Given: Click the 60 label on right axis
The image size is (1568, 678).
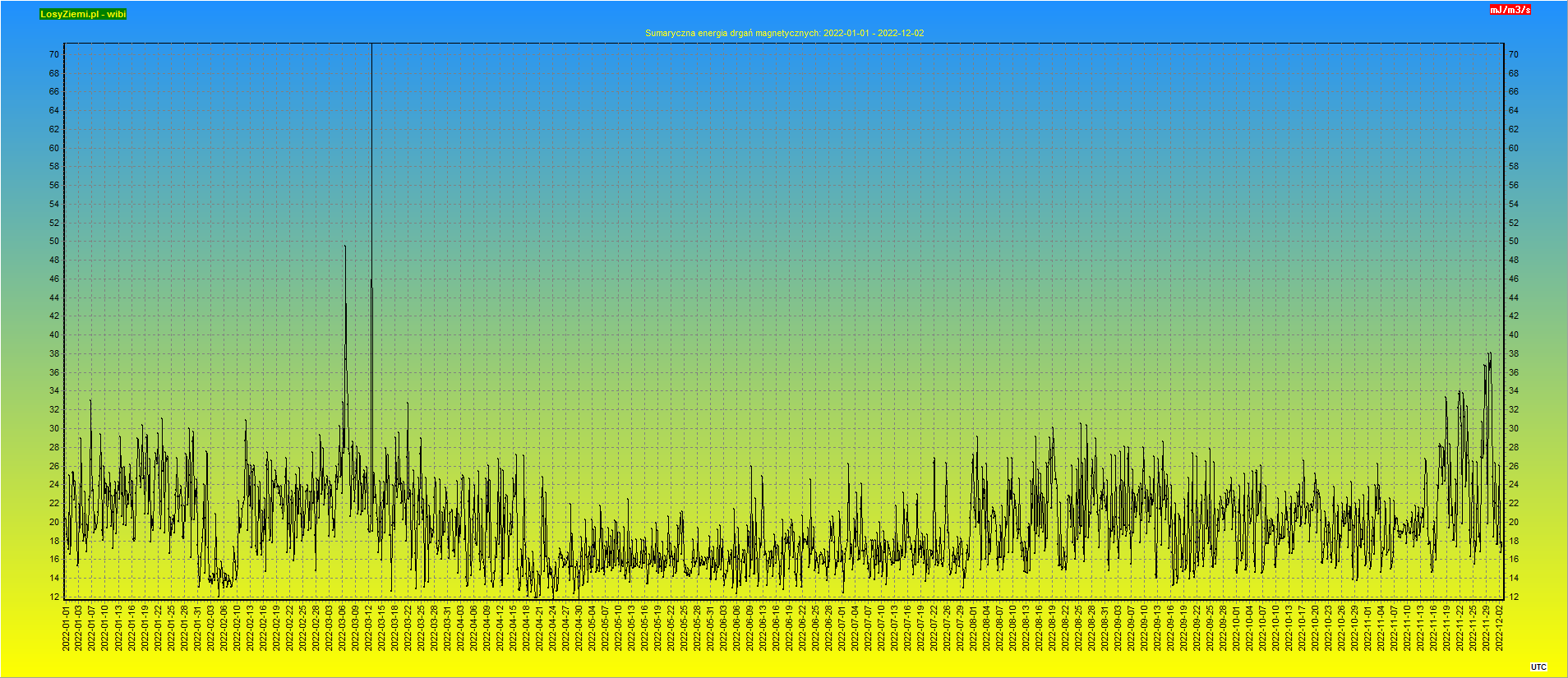Looking at the screenshot, I should pyautogui.click(x=1513, y=148).
